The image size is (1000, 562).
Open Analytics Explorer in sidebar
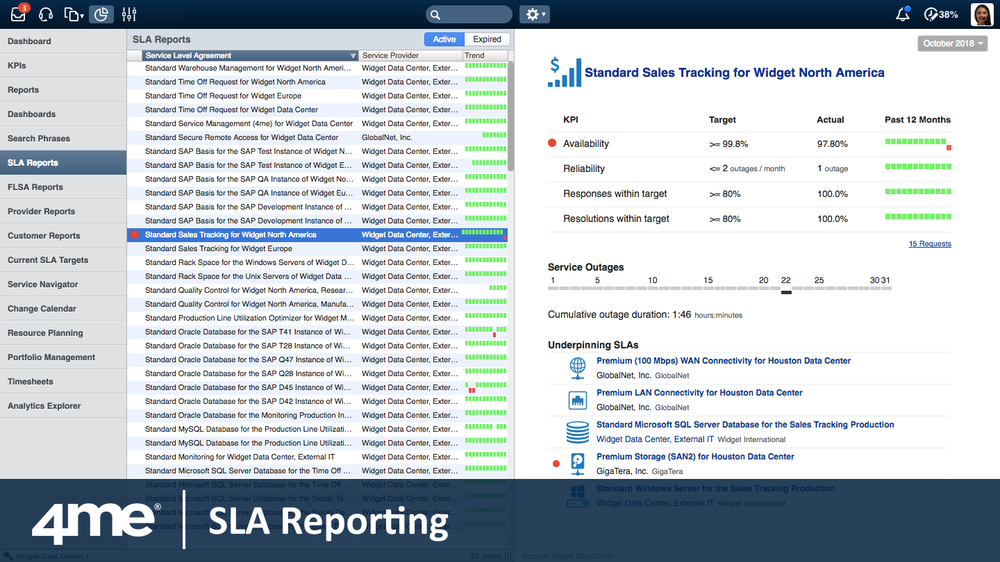pyautogui.click(x=63, y=405)
